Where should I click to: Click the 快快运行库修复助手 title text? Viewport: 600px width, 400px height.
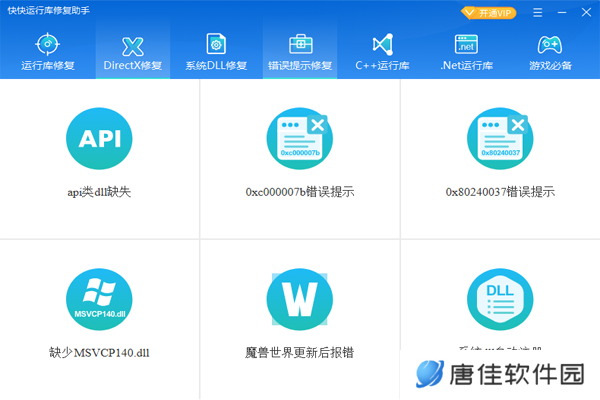tap(49, 10)
